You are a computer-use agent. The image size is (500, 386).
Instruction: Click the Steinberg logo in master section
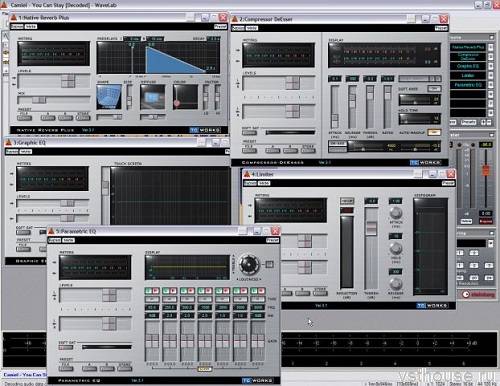click(x=478, y=294)
